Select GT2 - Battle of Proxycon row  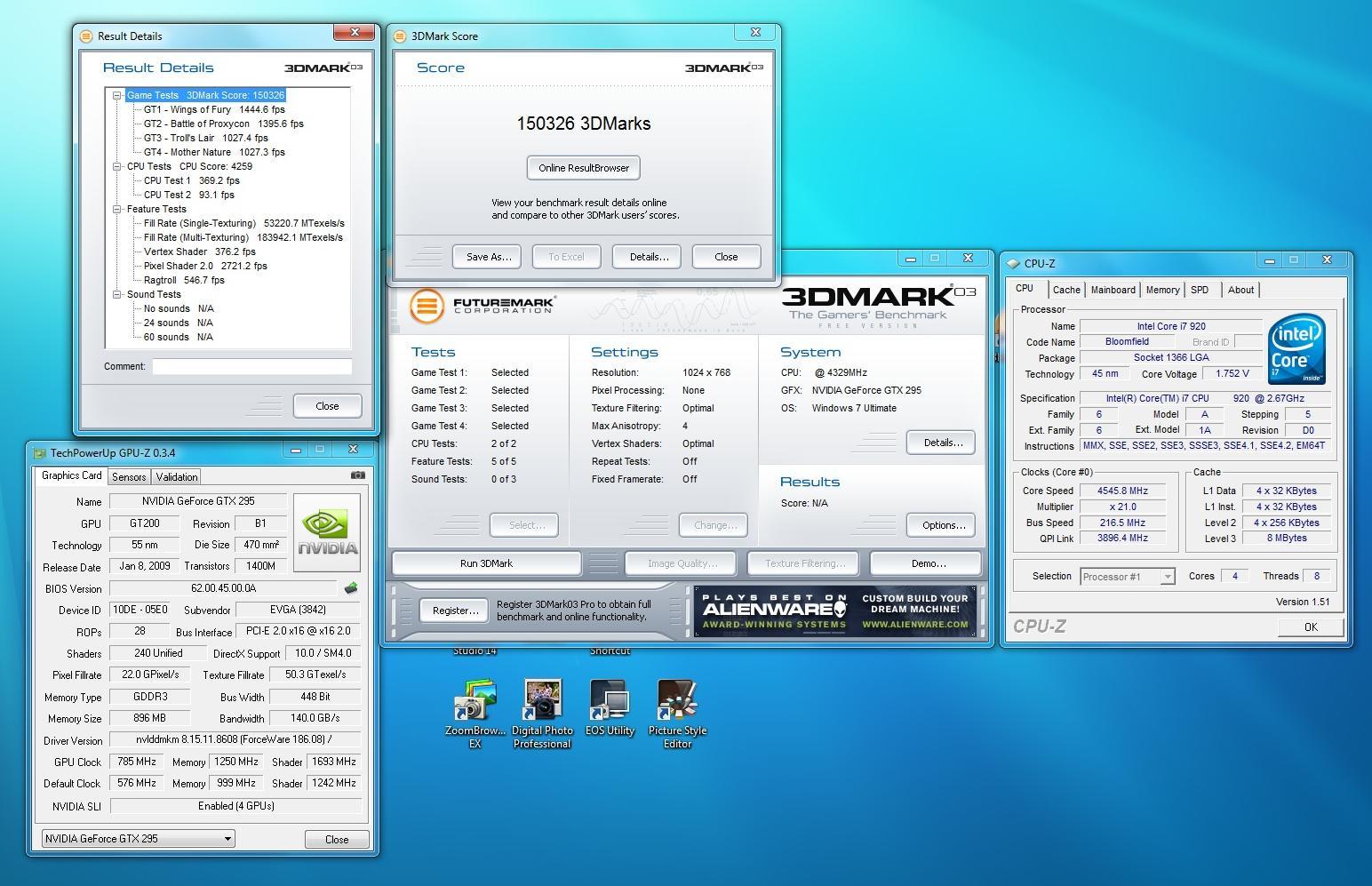[x=223, y=124]
